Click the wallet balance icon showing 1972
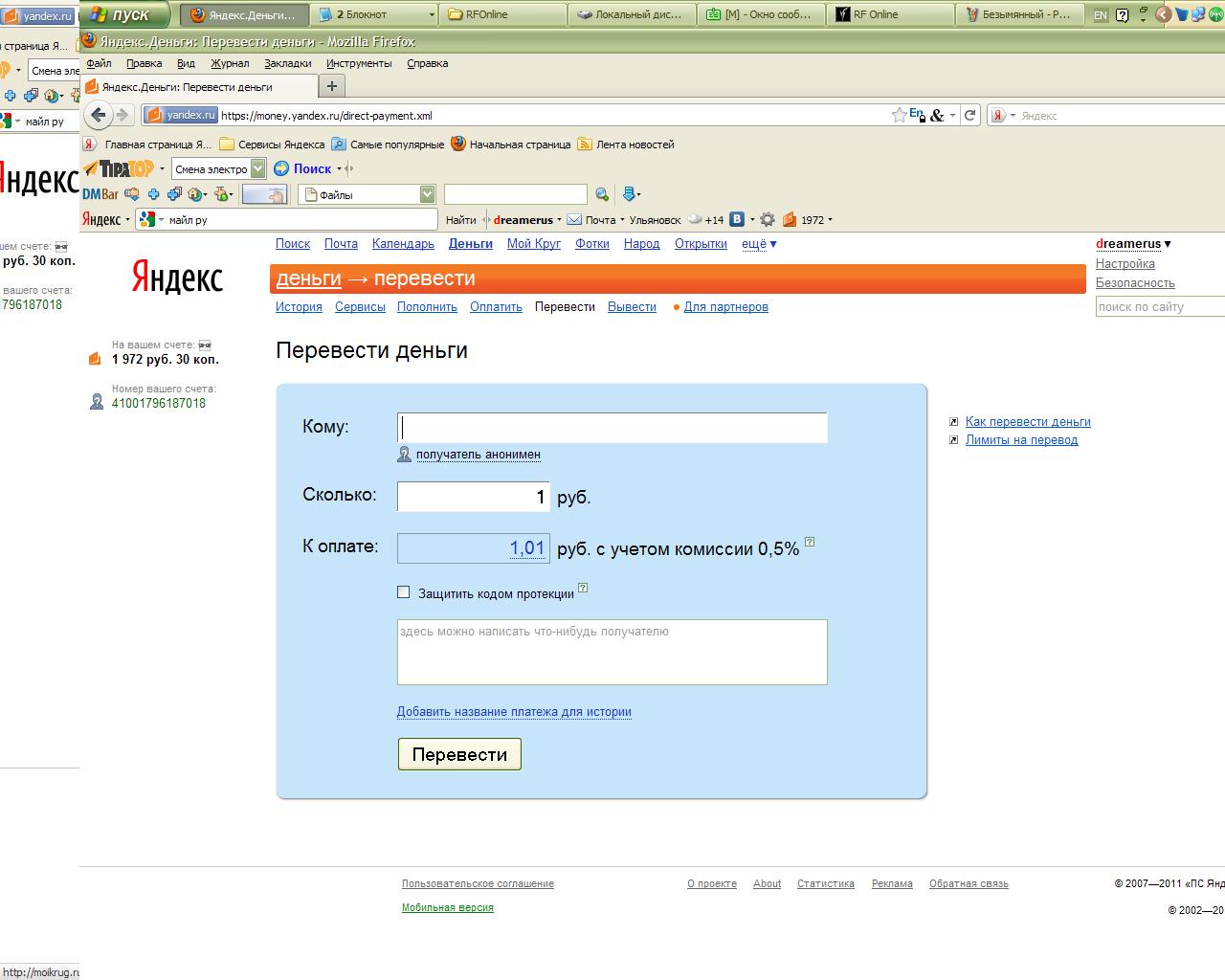The height and width of the screenshot is (980, 1225). (x=790, y=219)
